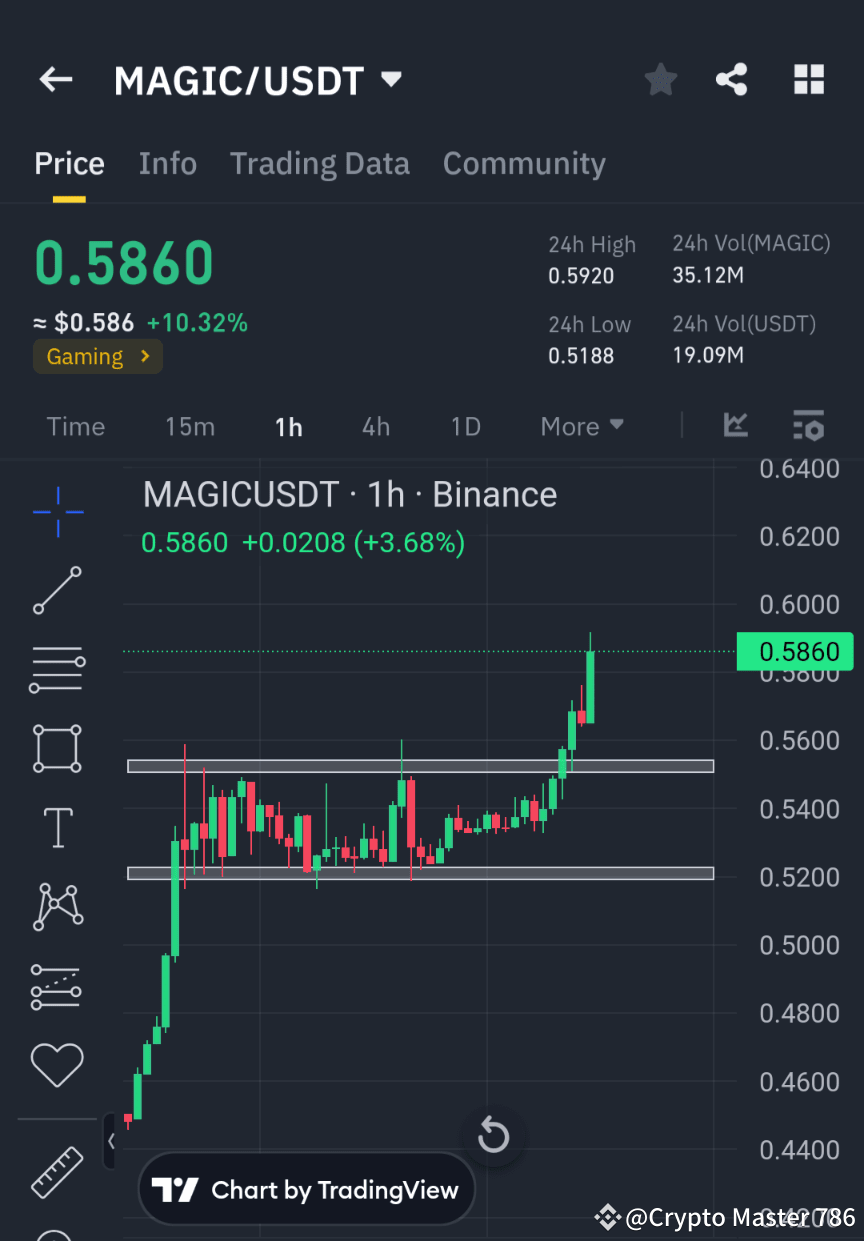Collapse the drawing tools sidebar
Viewport: 864px width, 1241px height.
[x=110, y=1140]
